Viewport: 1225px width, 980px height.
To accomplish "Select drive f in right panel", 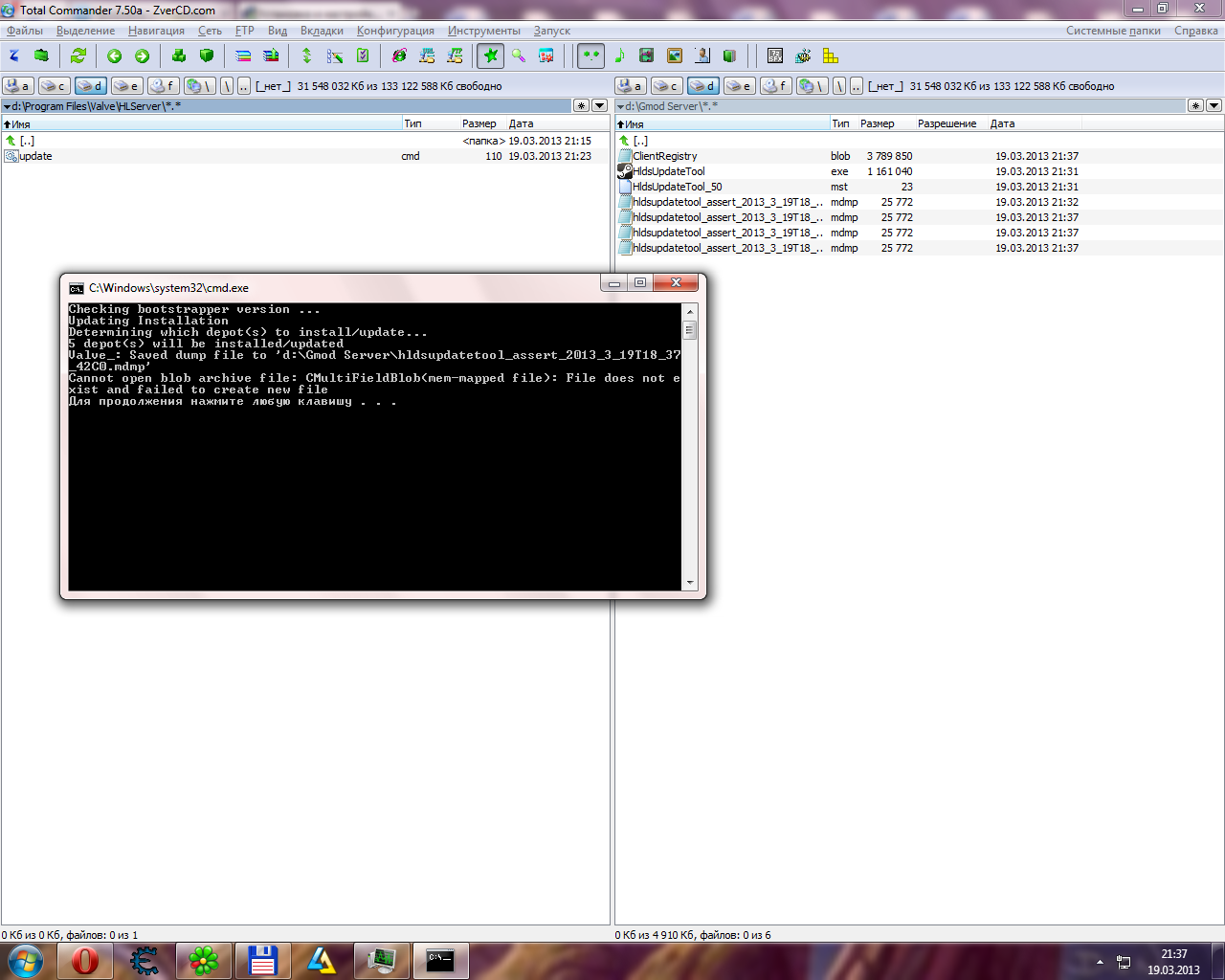I will (x=775, y=86).
